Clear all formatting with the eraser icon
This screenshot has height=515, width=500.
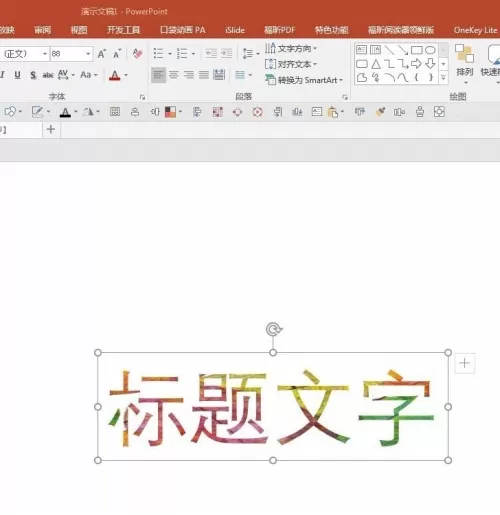pyautogui.click(x=137, y=53)
